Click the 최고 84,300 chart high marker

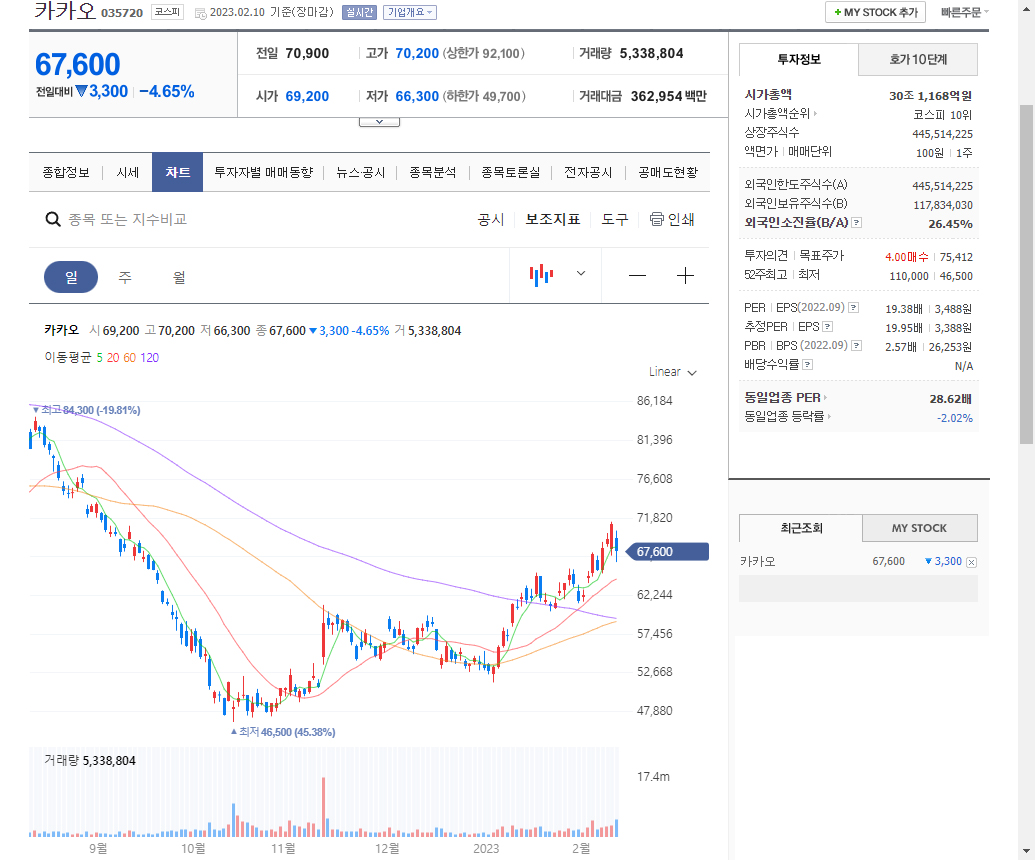86,410
